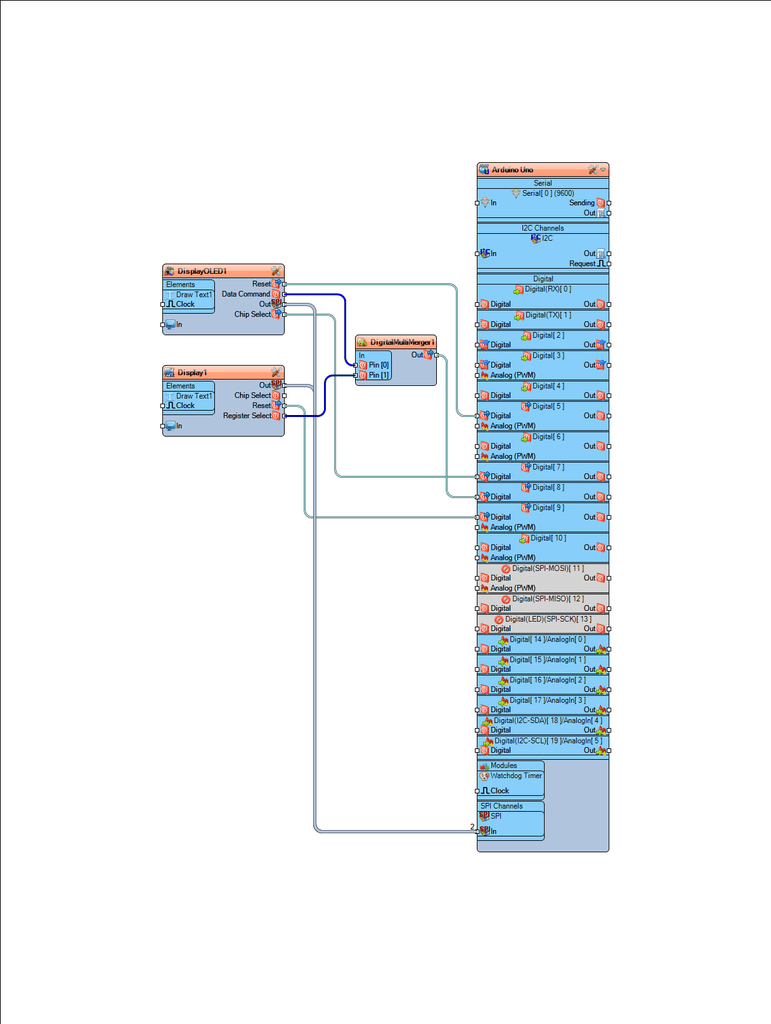
Task: Click the DigitalMultiMerger1 header icon
Action: (x=363, y=342)
